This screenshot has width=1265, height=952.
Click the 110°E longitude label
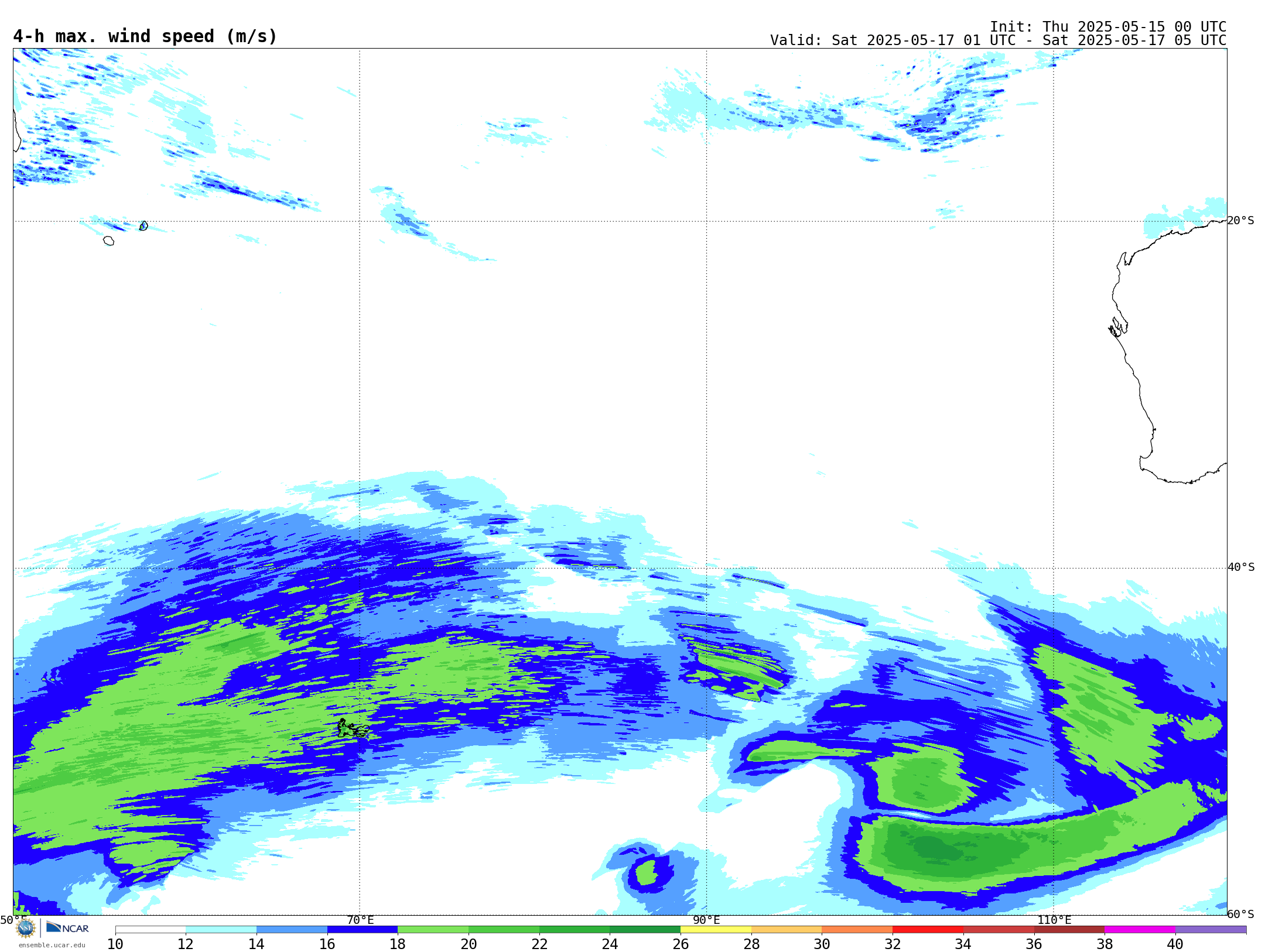click(x=1054, y=920)
